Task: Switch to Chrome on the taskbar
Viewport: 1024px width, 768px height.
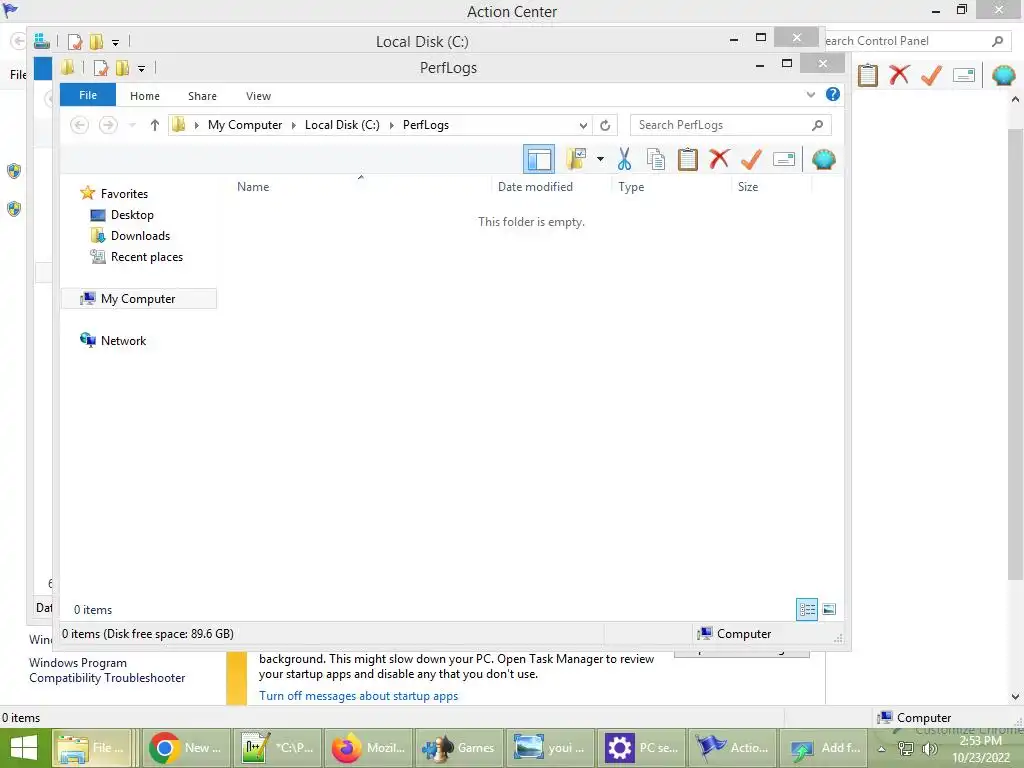Action: (x=186, y=748)
